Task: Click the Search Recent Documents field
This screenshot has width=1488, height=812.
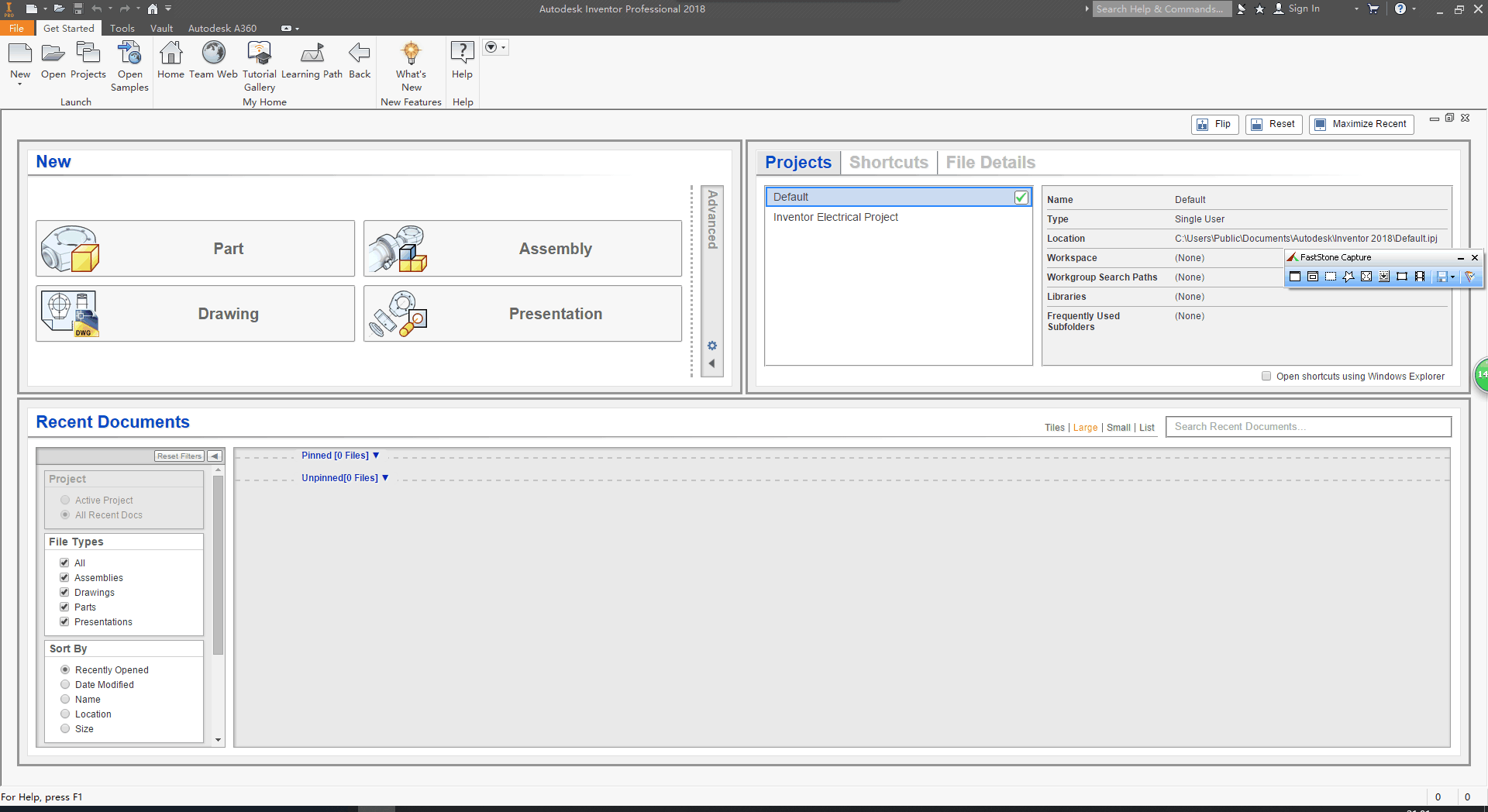Action: click(1307, 427)
